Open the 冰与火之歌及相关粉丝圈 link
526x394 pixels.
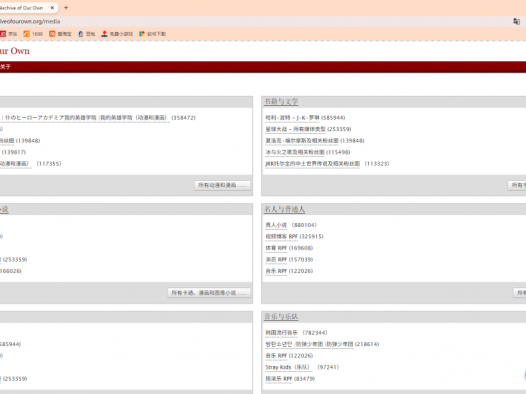point(295,152)
